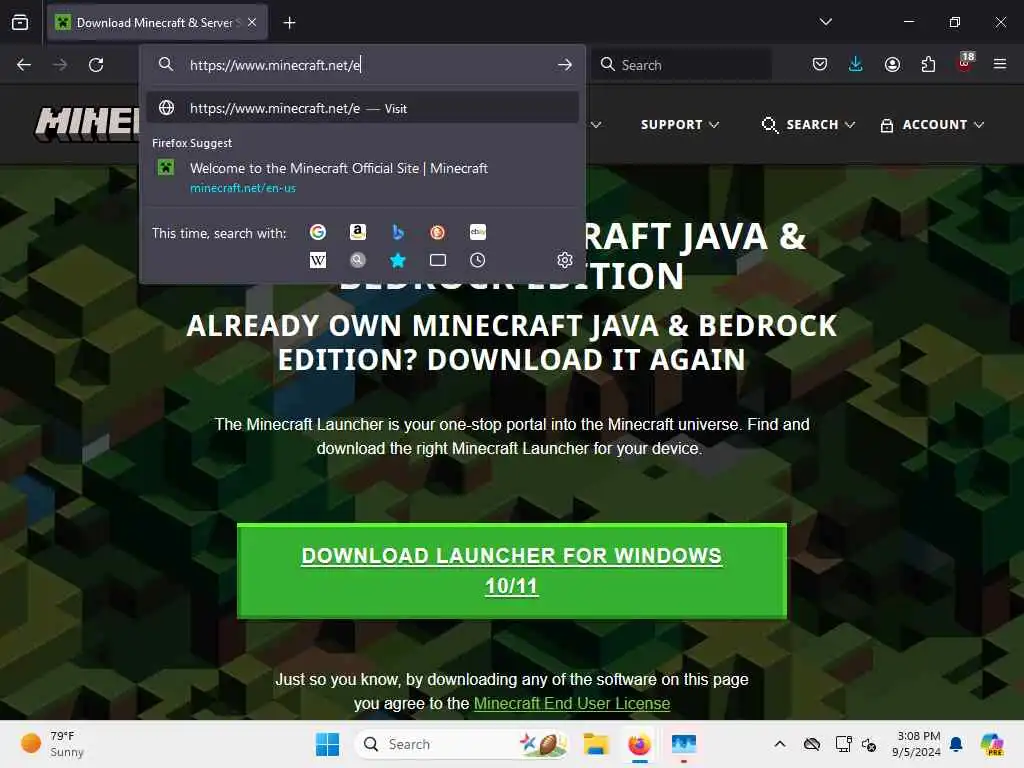The width and height of the screenshot is (1024, 768).
Task: Open the Firefox hamburger application menu
Action: point(1000,64)
